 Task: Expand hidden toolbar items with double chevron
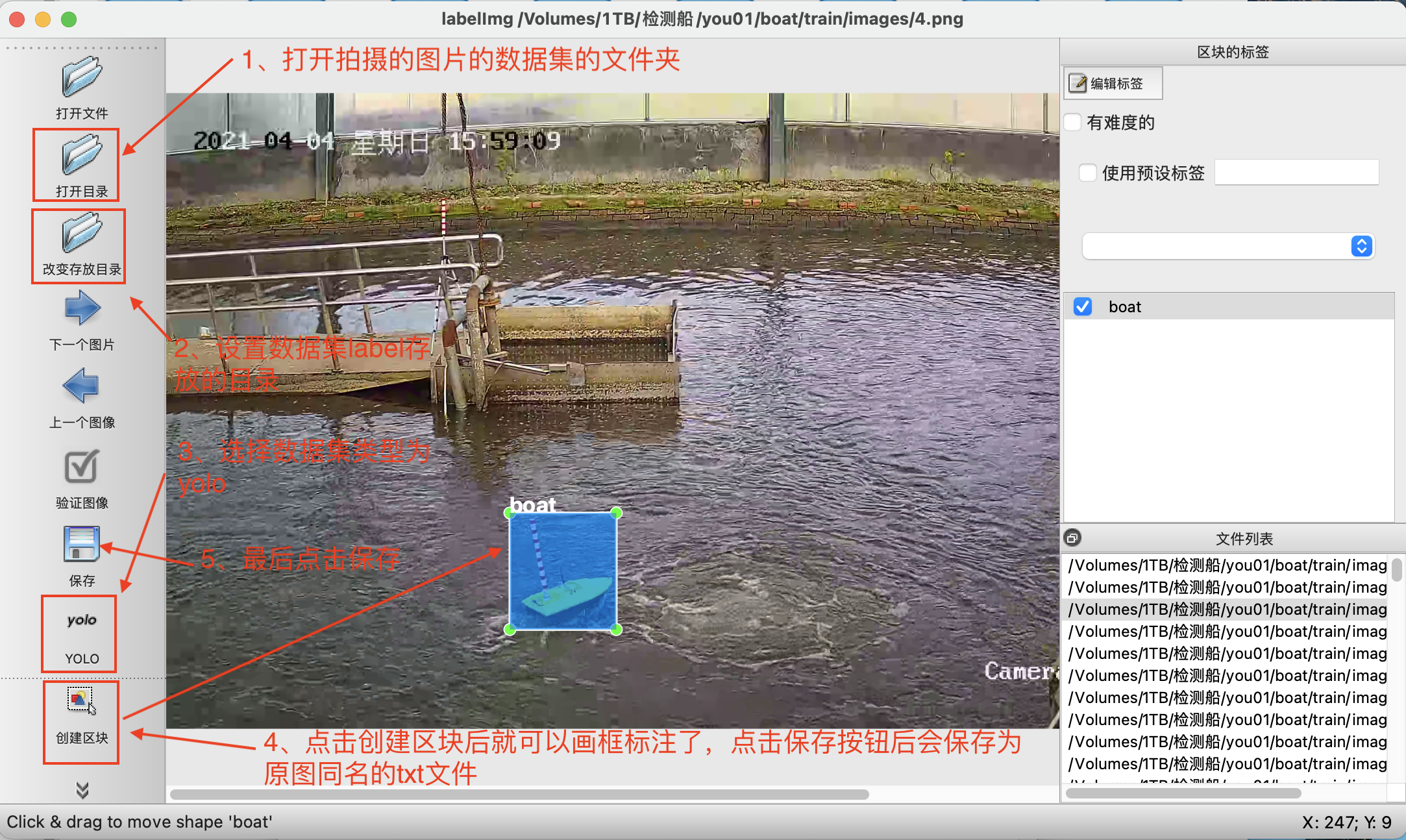82,789
